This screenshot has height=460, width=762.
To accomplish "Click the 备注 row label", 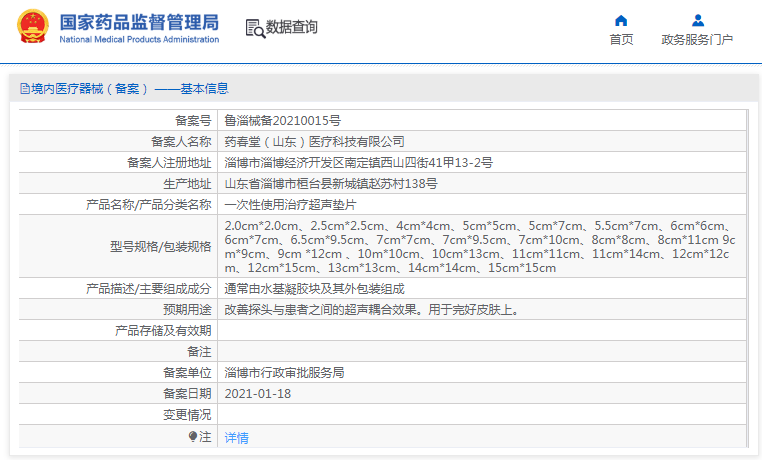I will (199, 352).
